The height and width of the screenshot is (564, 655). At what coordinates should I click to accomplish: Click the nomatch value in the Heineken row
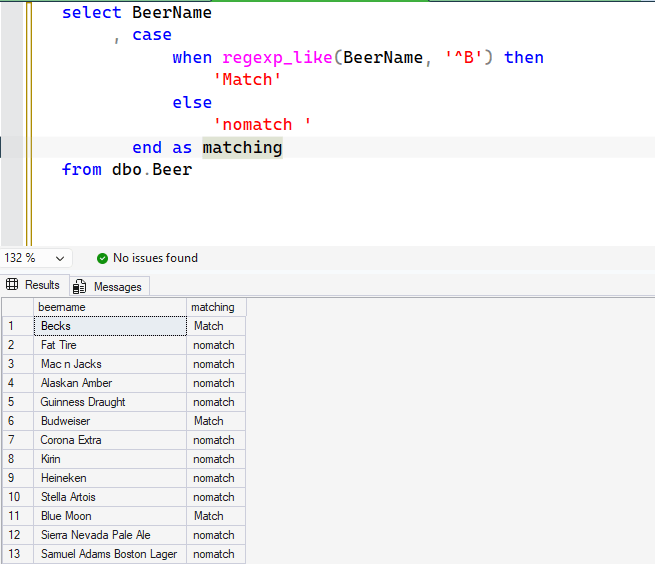coord(214,478)
